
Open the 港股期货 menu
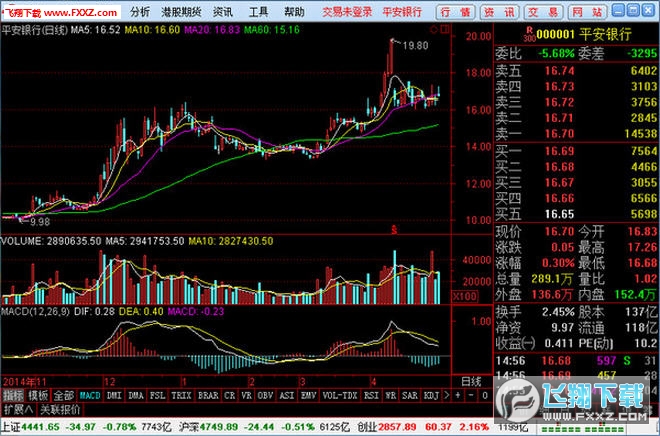coord(181,12)
